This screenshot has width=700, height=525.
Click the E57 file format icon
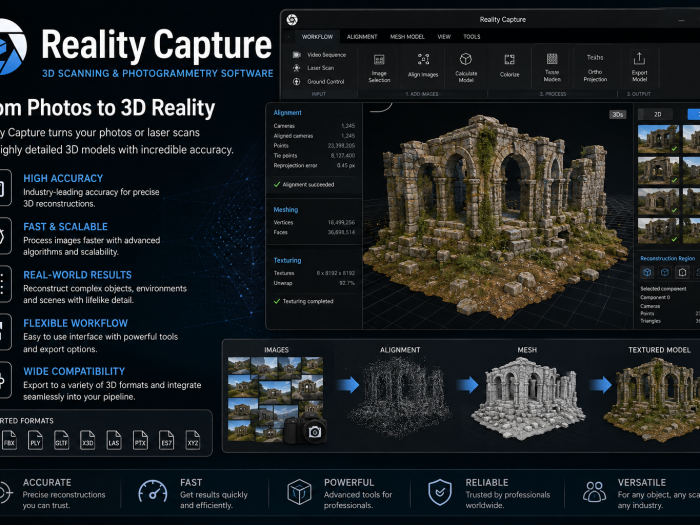coord(167,440)
